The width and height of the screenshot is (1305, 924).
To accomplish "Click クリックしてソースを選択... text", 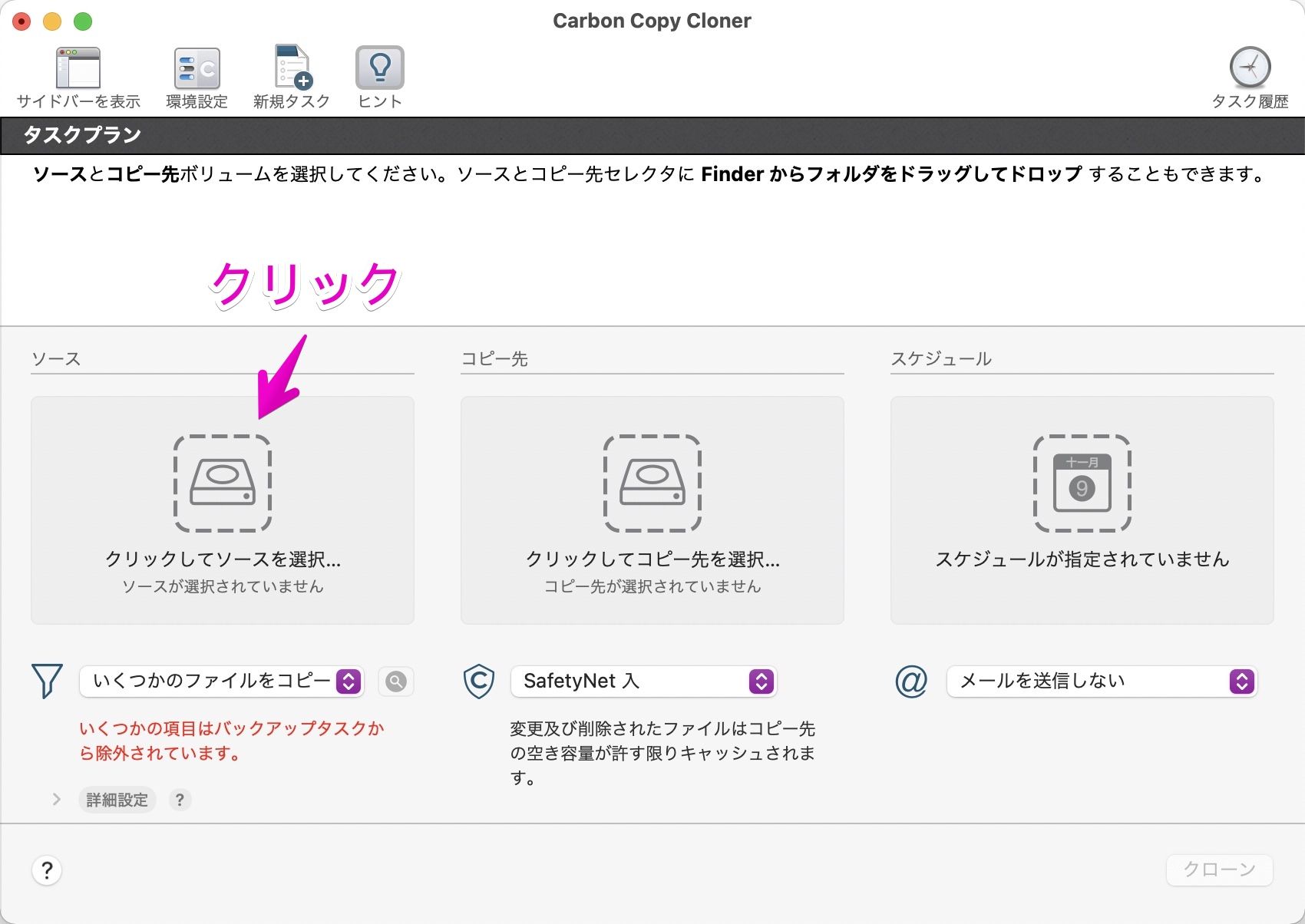I will 223,559.
